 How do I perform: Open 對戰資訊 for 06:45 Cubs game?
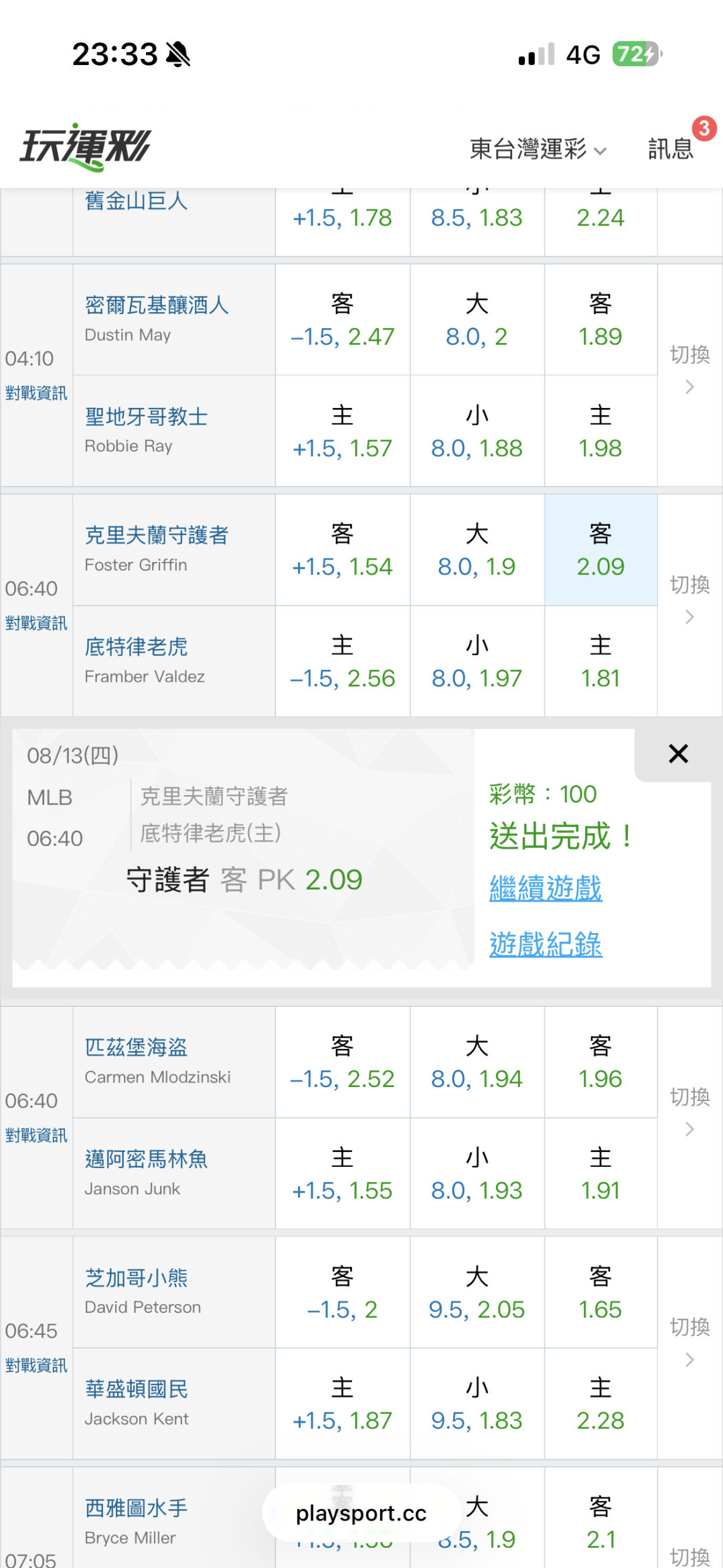tap(36, 1366)
